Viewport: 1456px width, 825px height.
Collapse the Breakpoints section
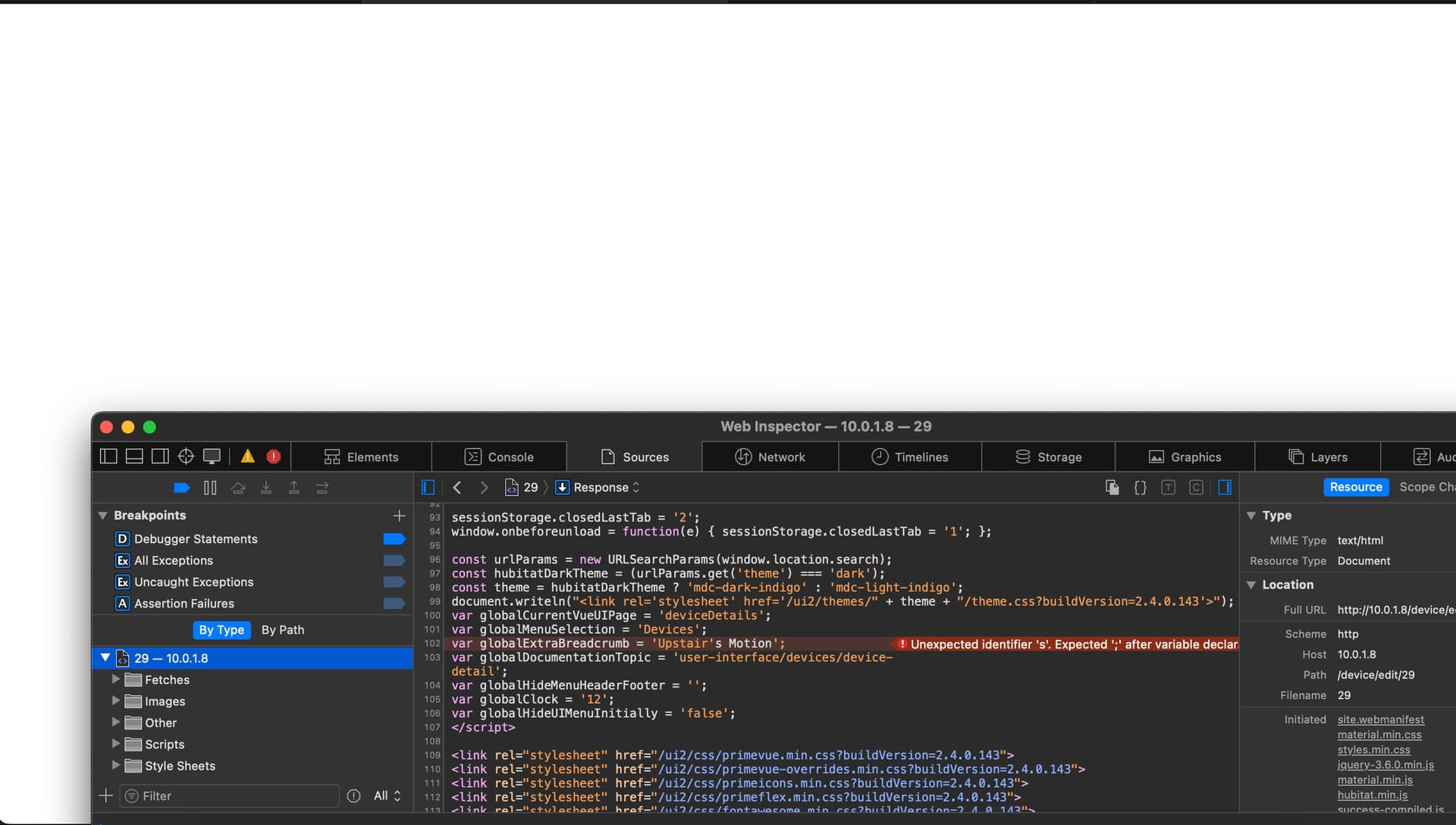point(103,516)
